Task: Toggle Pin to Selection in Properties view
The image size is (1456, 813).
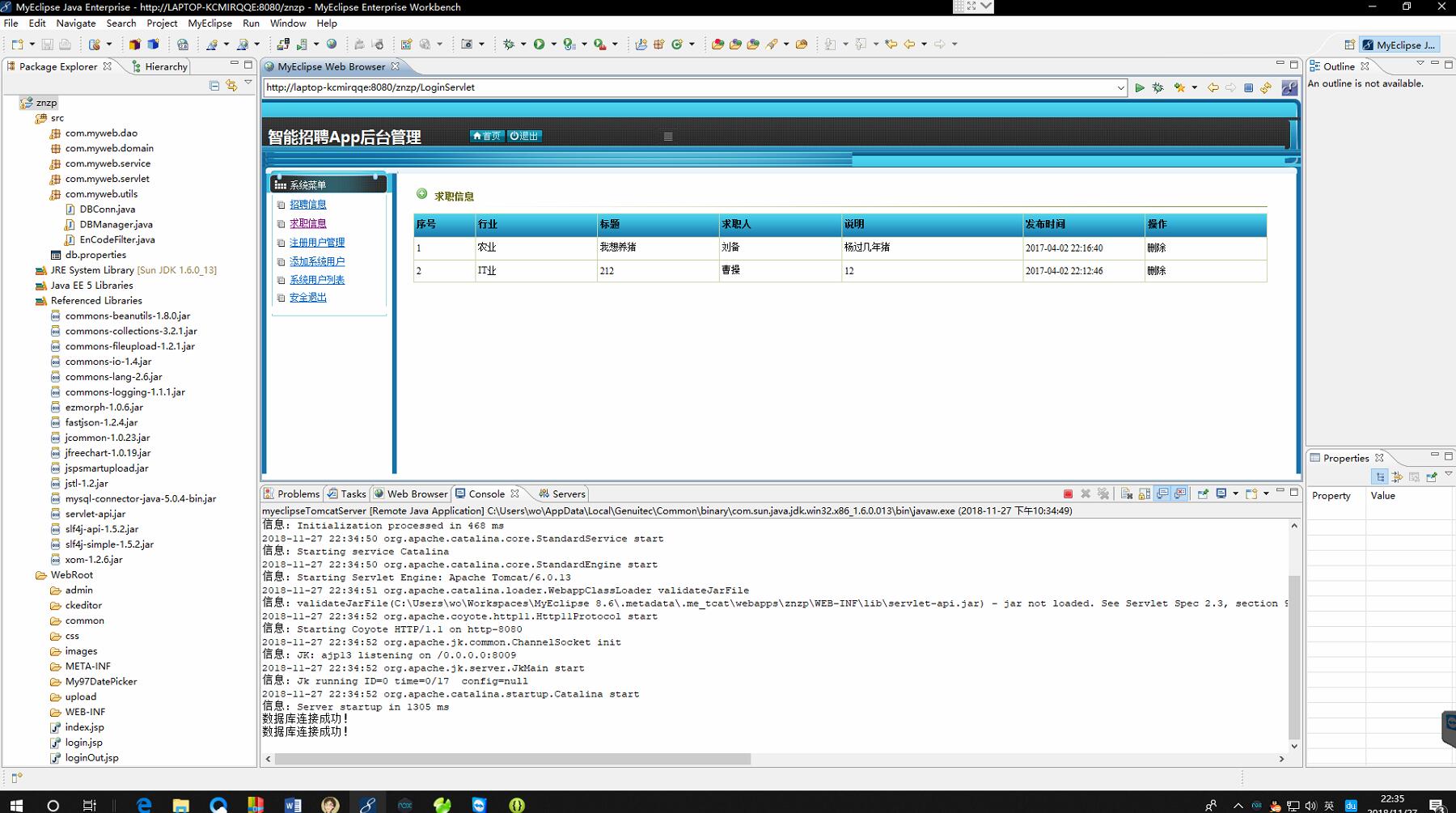Action: (1432, 477)
